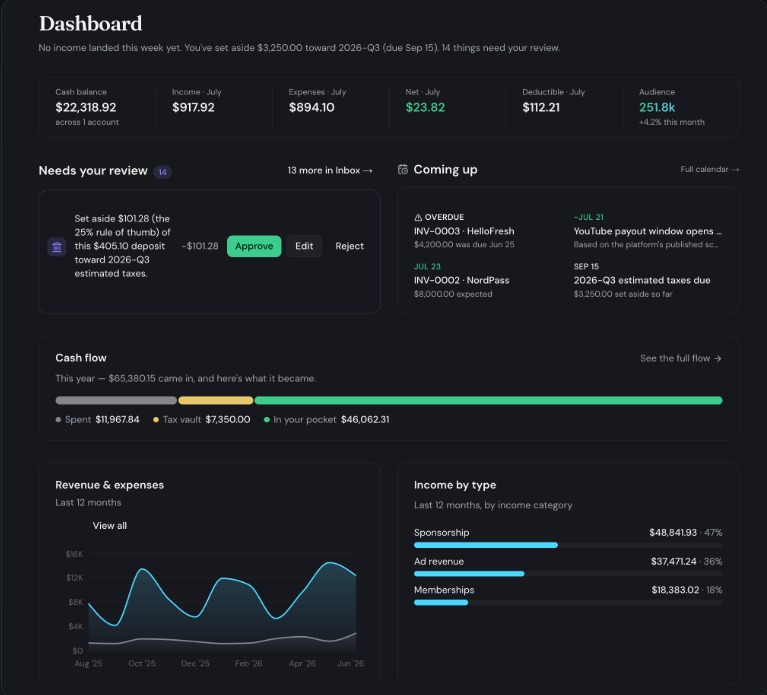
Task: Click the Dashboard page heading
Action: click(90, 23)
